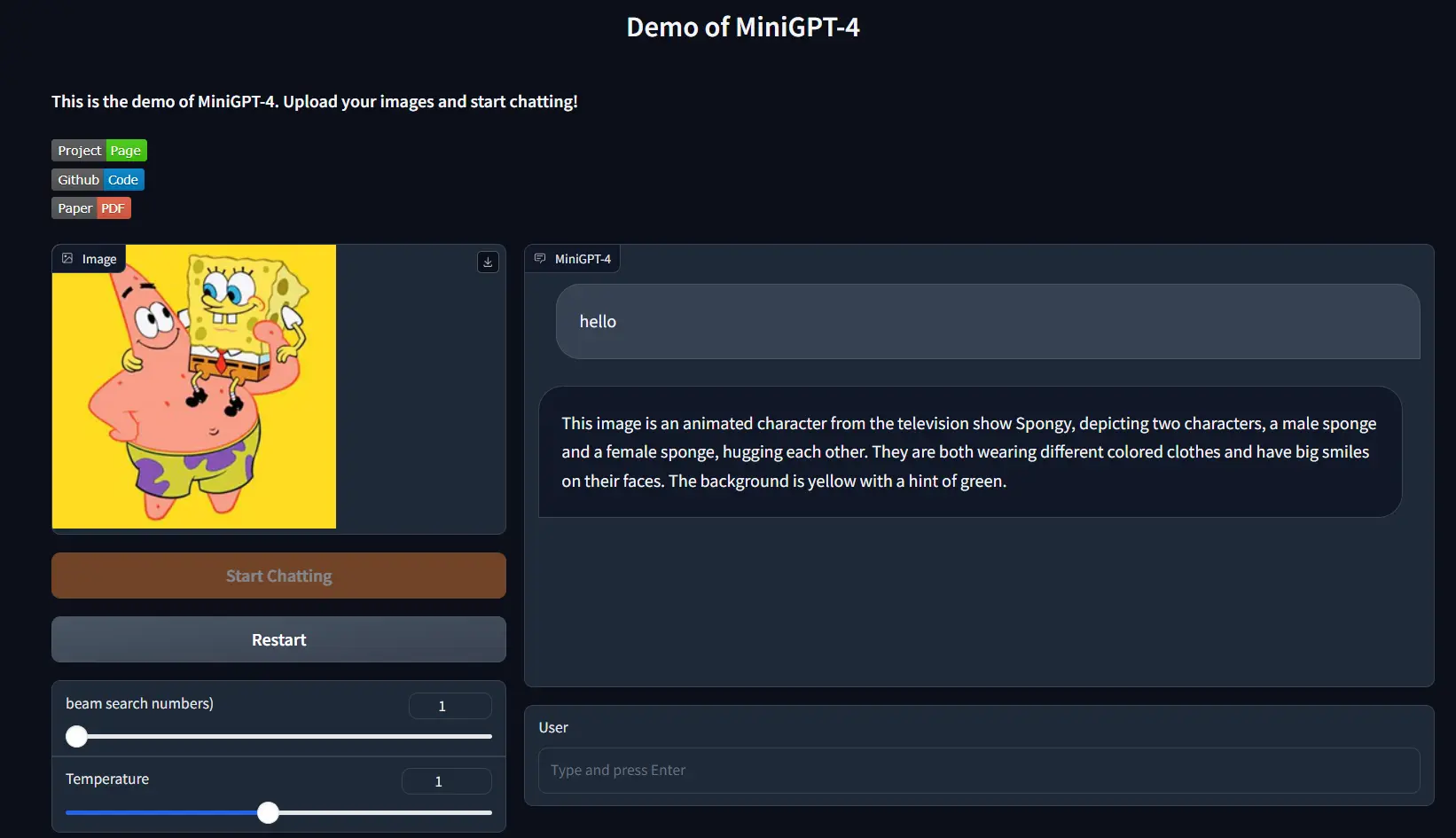The height and width of the screenshot is (838, 1456).
Task: Select the 'hello' user chat message
Action: click(988, 322)
